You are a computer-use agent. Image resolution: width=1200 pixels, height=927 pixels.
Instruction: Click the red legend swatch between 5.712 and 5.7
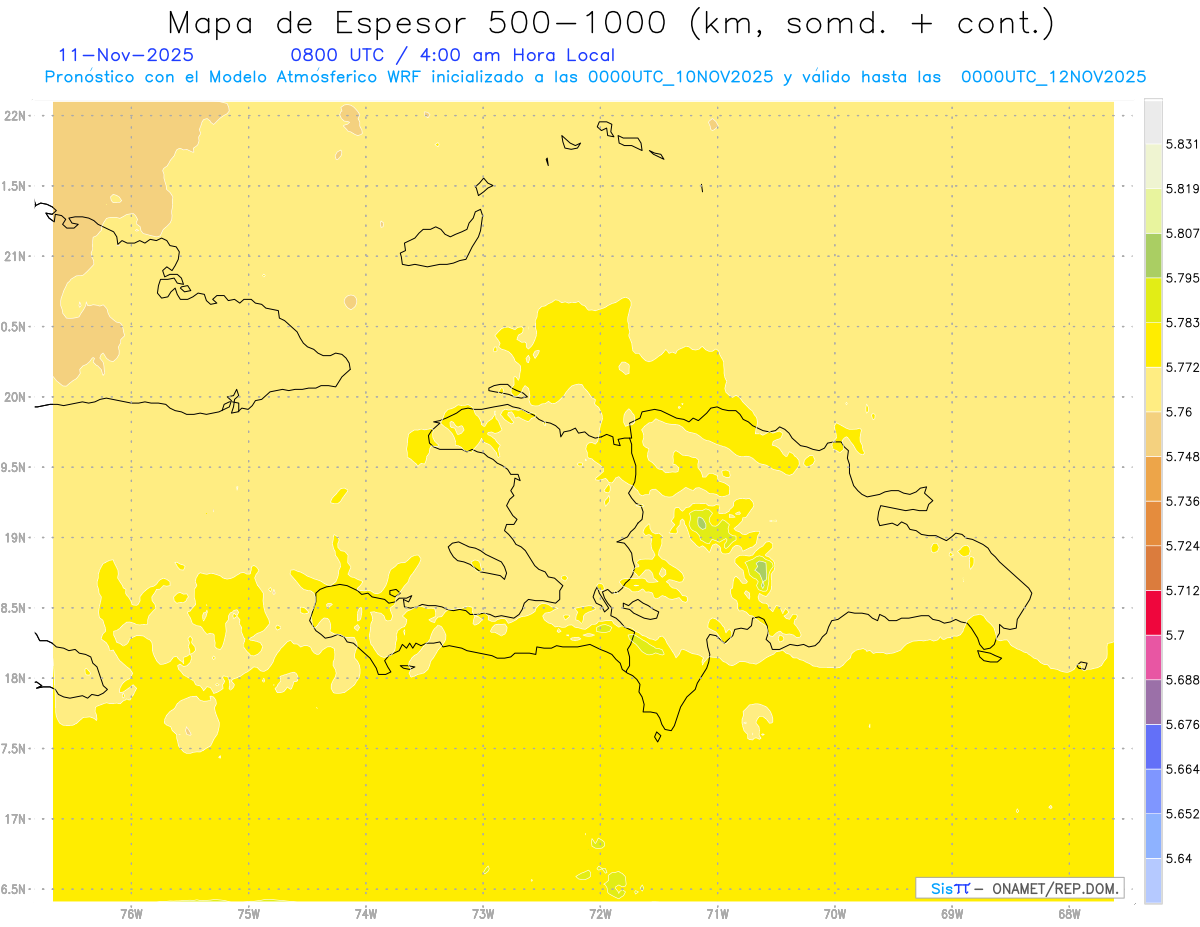[1153, 613]
